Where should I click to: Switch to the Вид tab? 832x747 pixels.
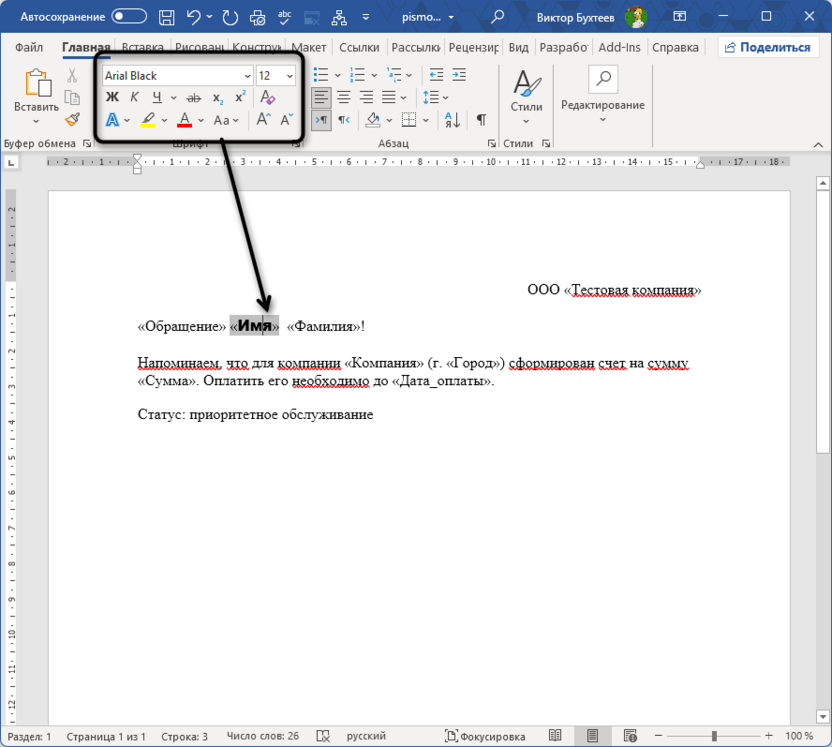pos(518,47)
